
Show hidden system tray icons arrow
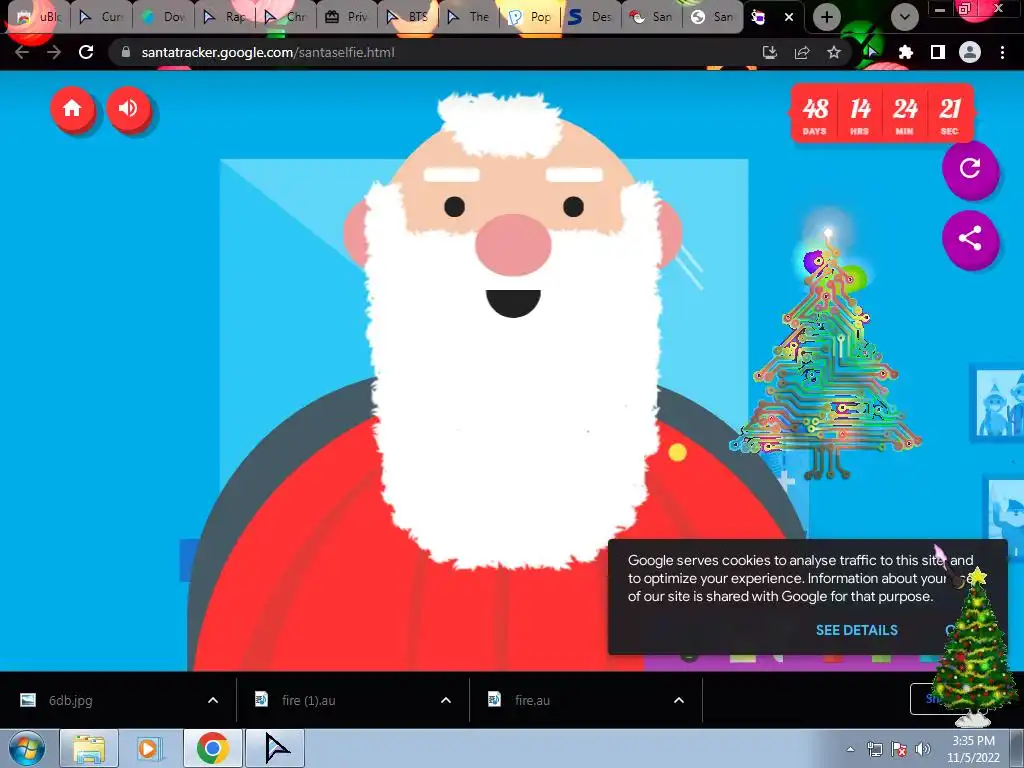[850, 749]
